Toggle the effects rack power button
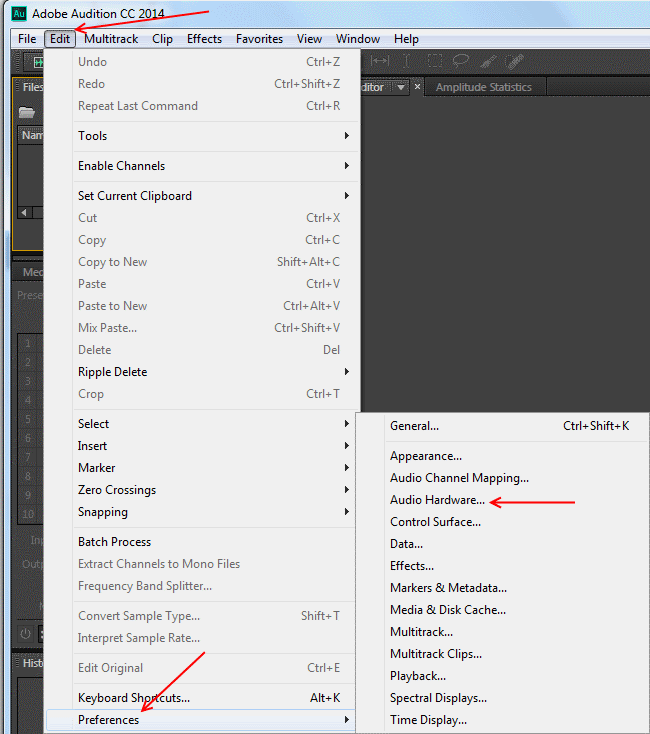This screenshot has height=734, width=650. pyautogui.click(x=25, y=633)
